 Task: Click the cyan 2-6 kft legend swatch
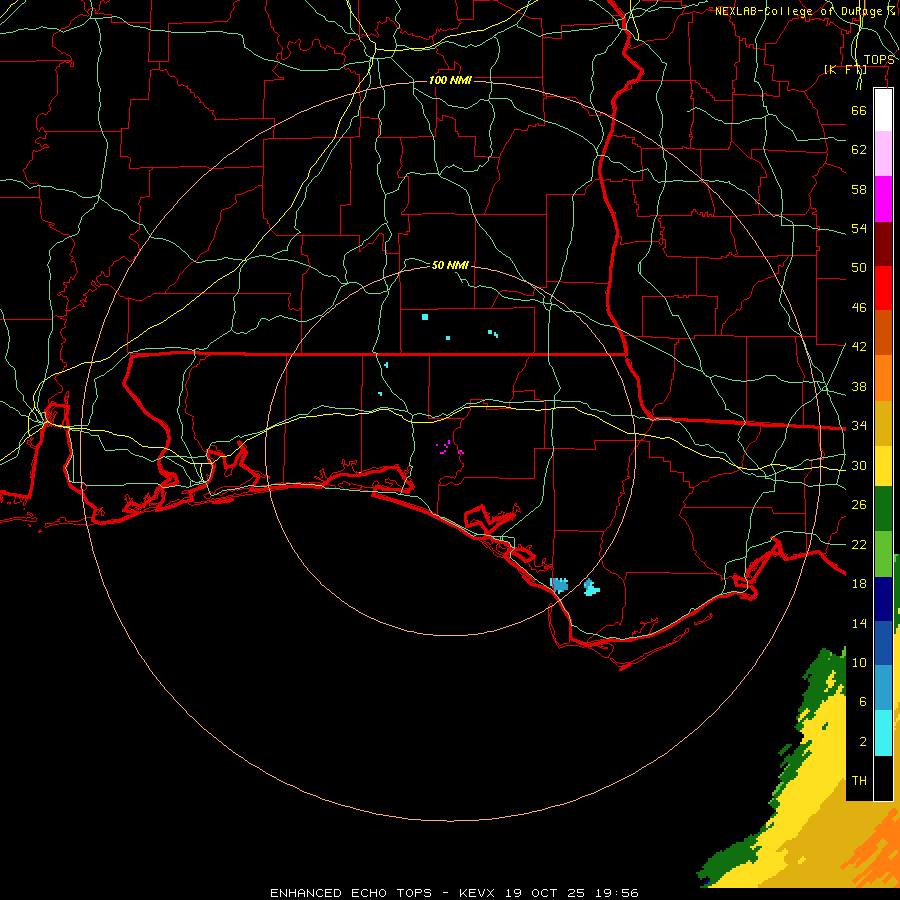click(x=883, y=734)
